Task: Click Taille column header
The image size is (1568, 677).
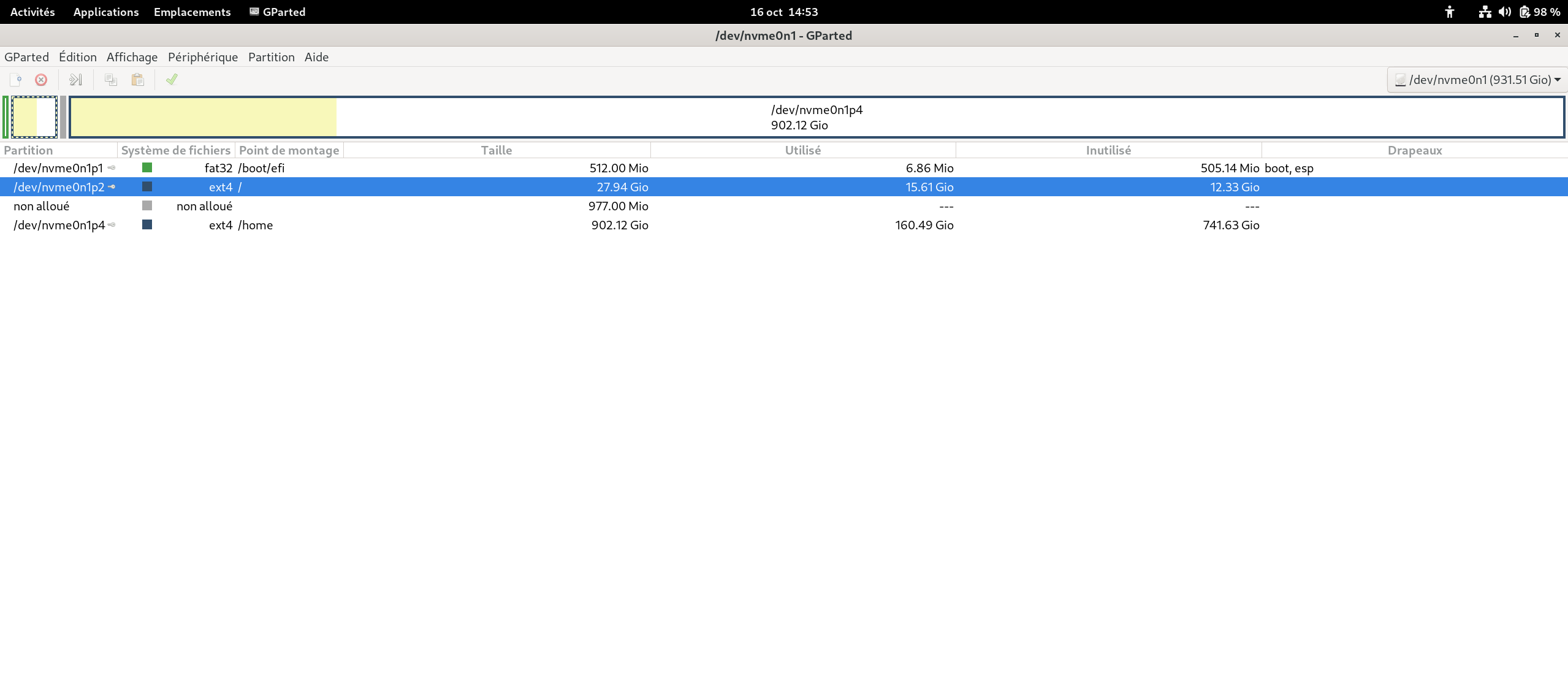Action: tap(497, 150)
